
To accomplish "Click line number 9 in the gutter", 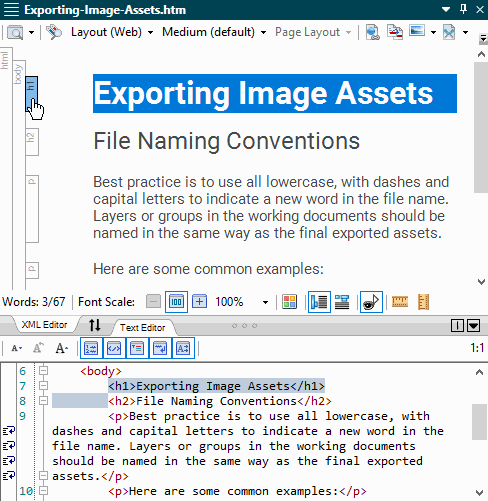I will pyautogui.click(x=22, y=416).
